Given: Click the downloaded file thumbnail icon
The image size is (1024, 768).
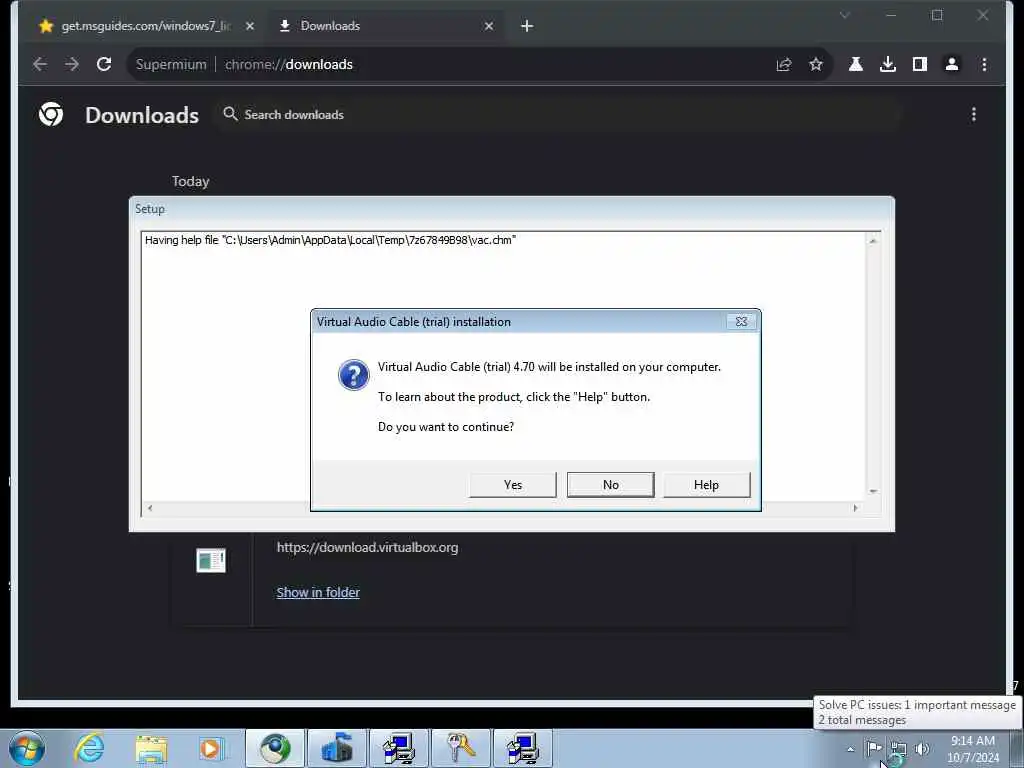Looking at the screenshot, I should tap(211, 560).
